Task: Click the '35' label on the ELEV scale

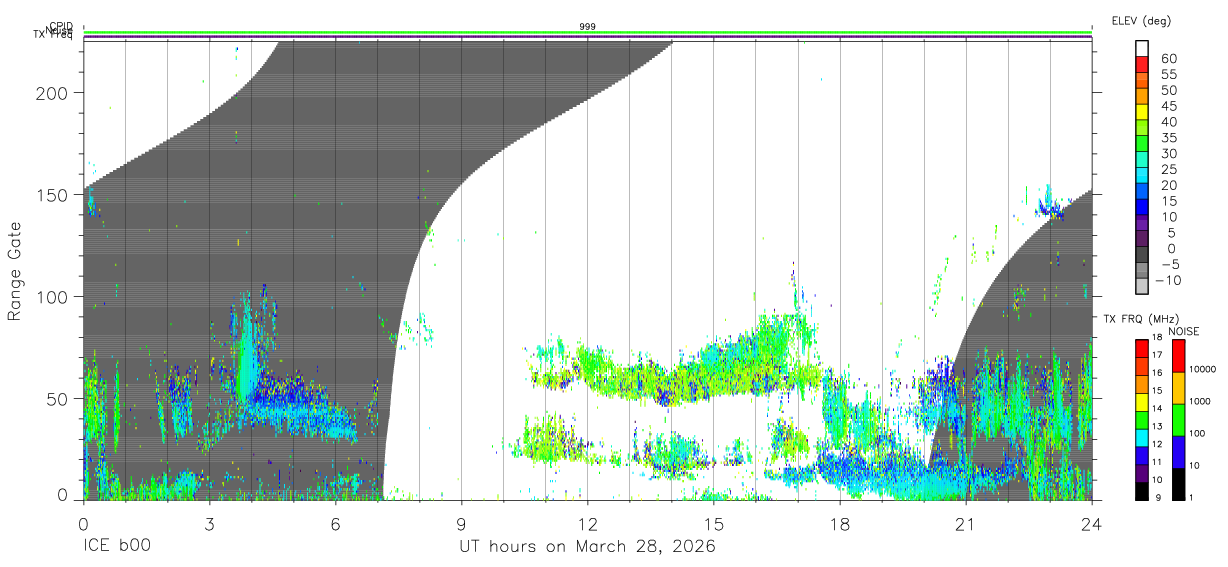Action: [x=1169, y=138]
